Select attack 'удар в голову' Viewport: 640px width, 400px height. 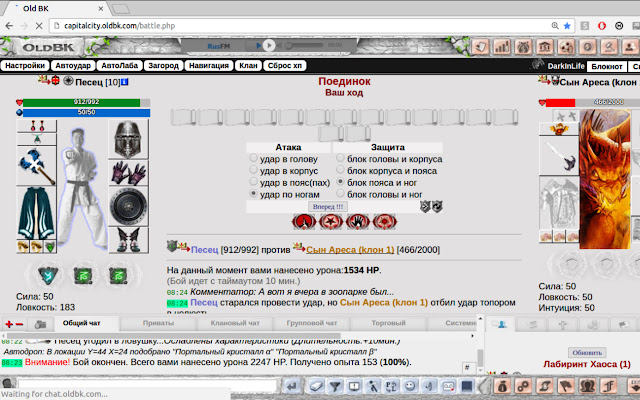253,158
